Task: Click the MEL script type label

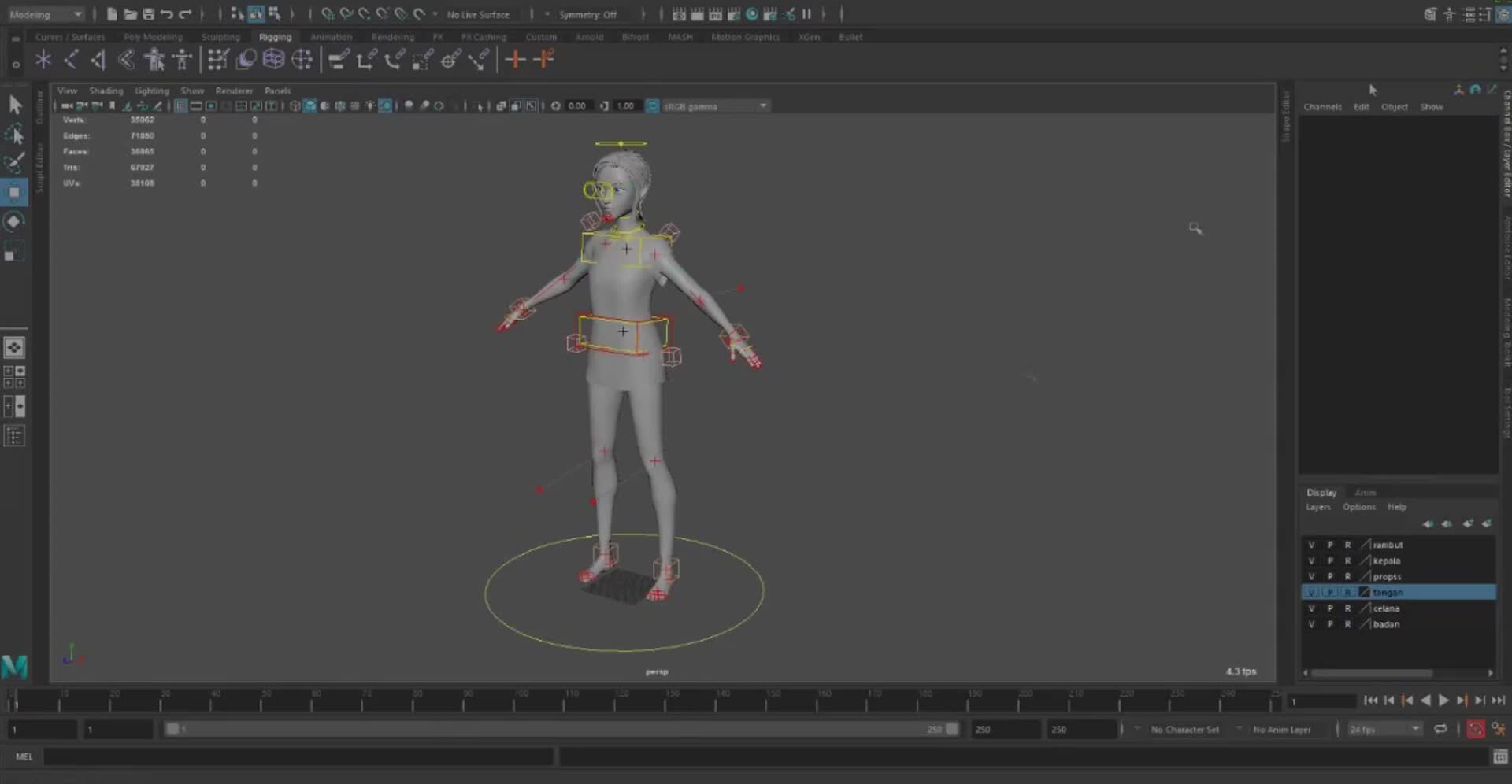Action: click(x=24, y=756)
